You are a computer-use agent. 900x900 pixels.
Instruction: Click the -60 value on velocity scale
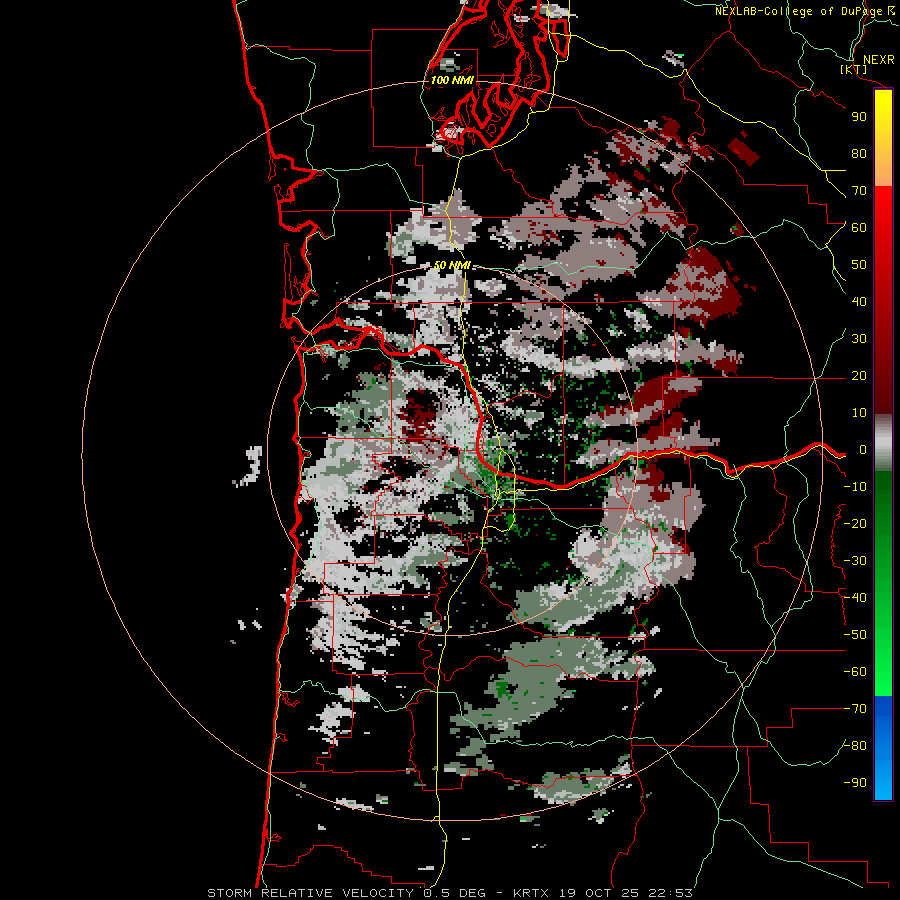click(855, 672)
